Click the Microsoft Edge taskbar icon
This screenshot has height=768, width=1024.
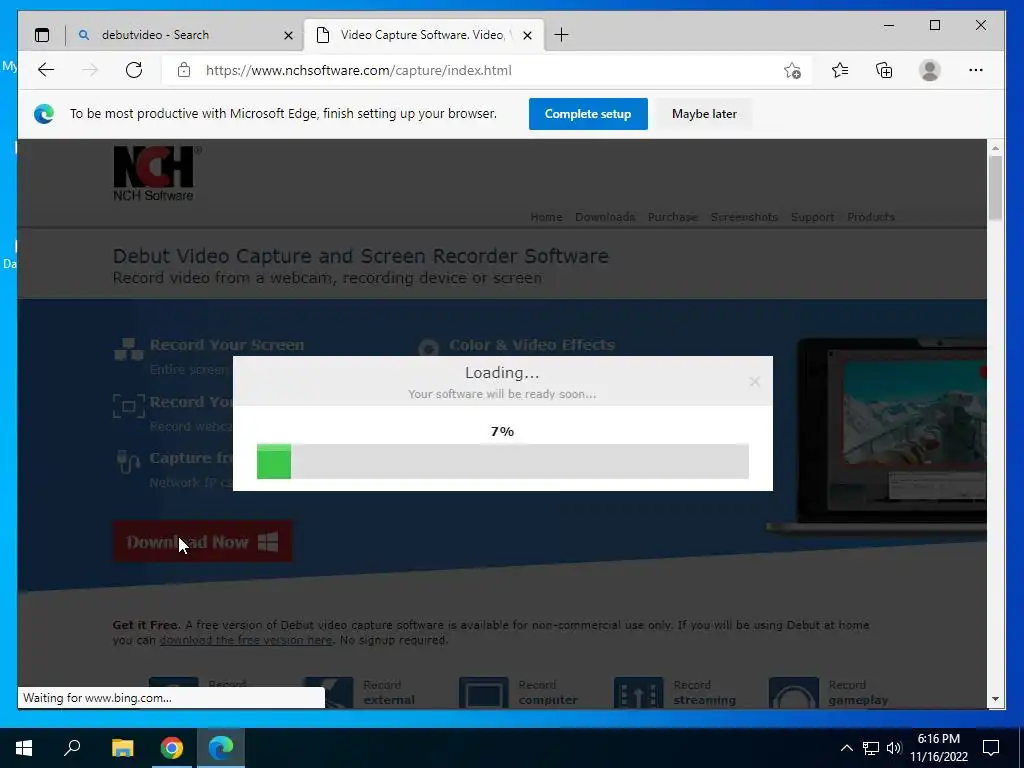pyautogui.click(x=221, y=748)
